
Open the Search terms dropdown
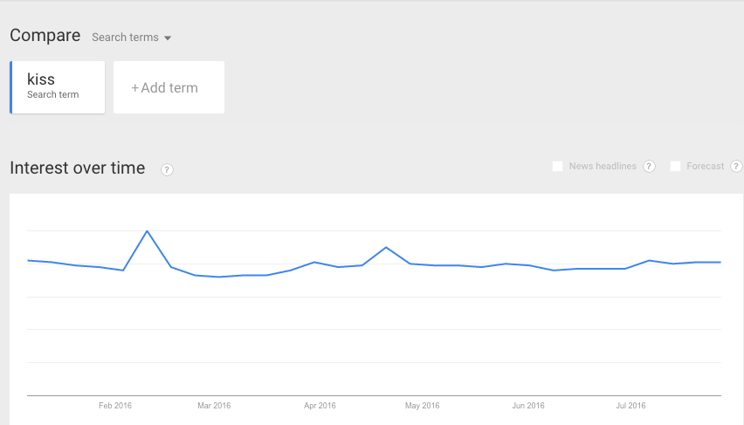[x=131, y=37]
